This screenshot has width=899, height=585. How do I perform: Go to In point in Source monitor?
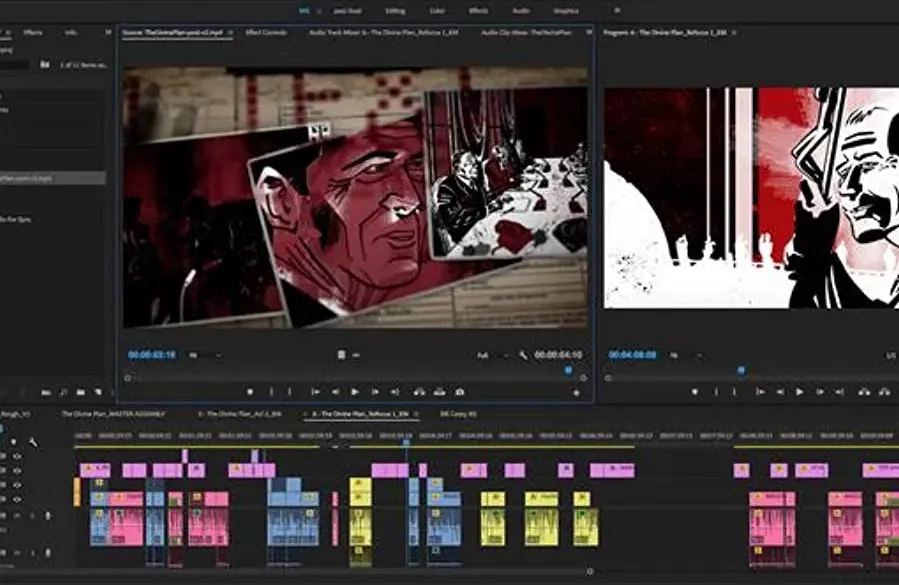[315, 392]
